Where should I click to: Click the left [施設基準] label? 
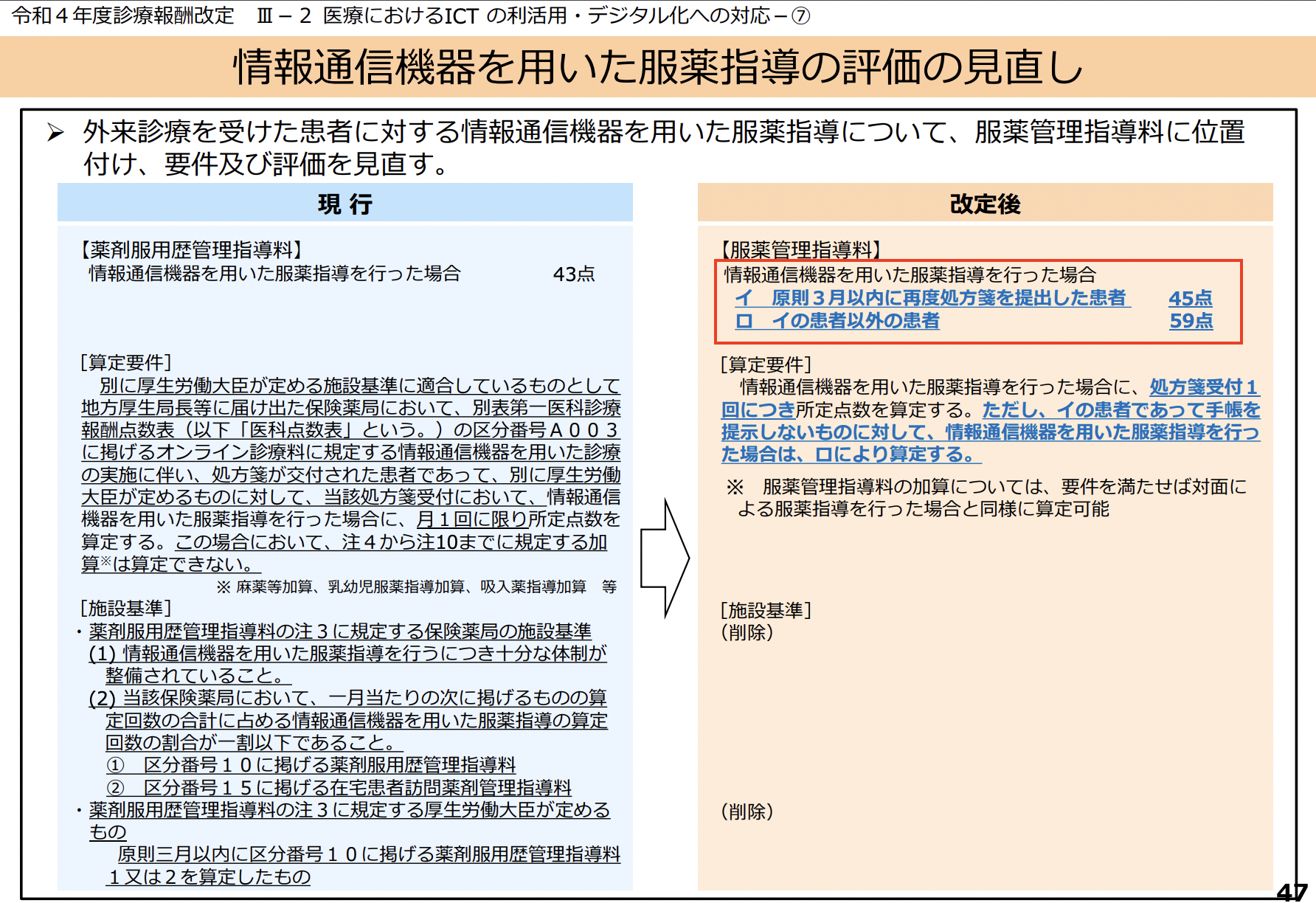click(x=126, y=608)
